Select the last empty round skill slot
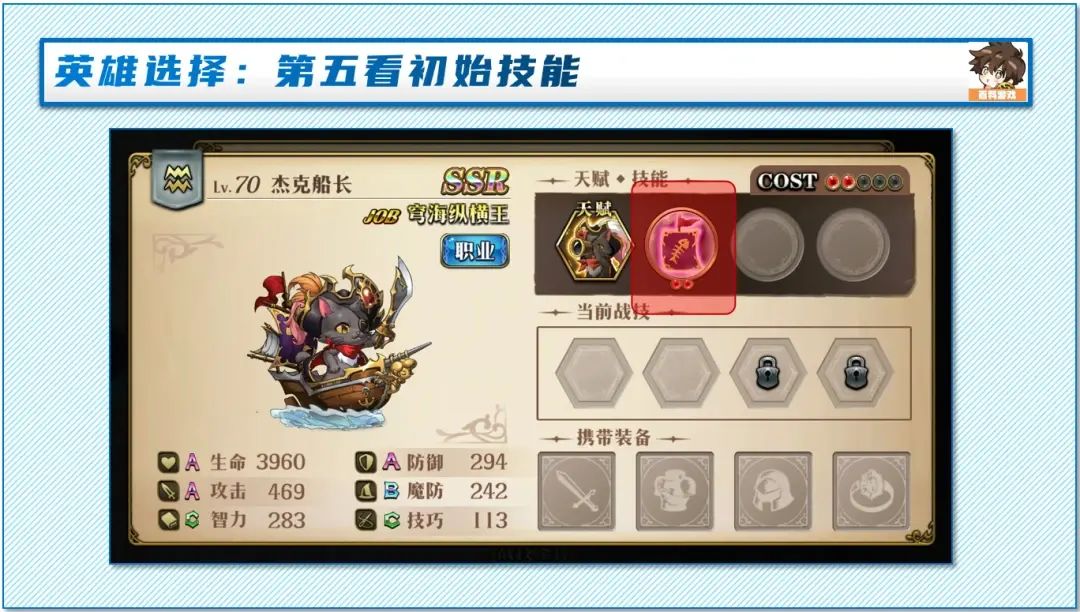Viewport: 1080px width, 612px height. [853, 244]
